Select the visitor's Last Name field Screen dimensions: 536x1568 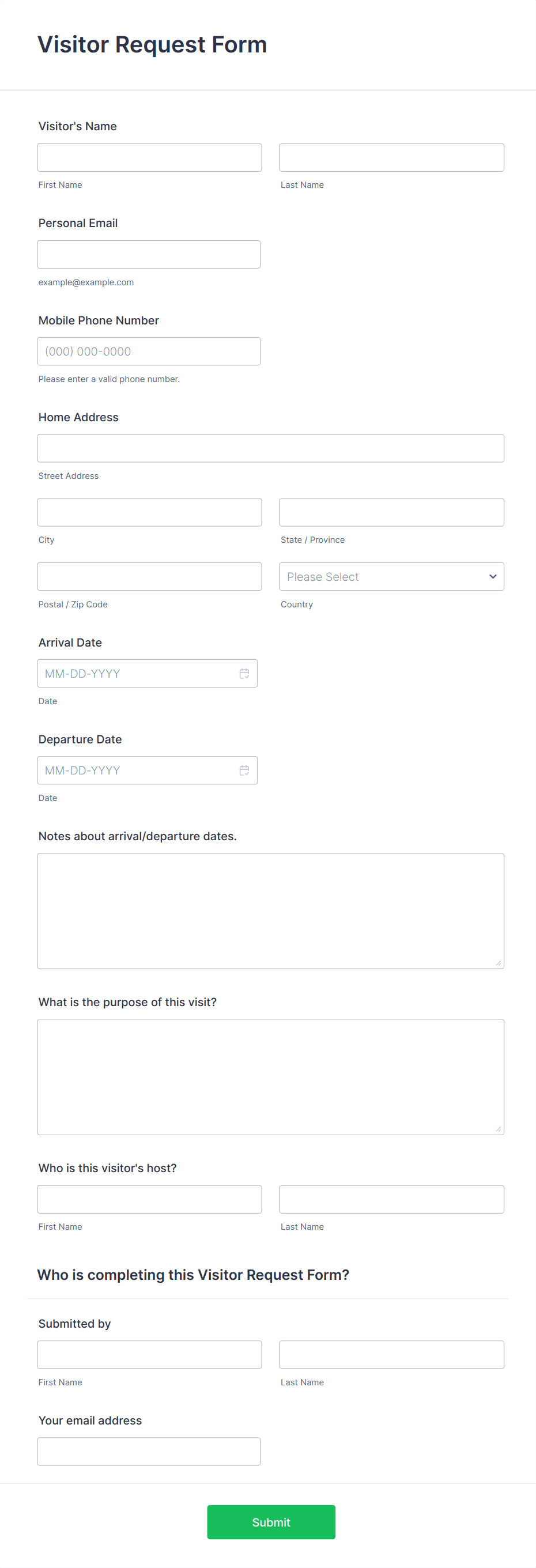(x=391, y=157)
